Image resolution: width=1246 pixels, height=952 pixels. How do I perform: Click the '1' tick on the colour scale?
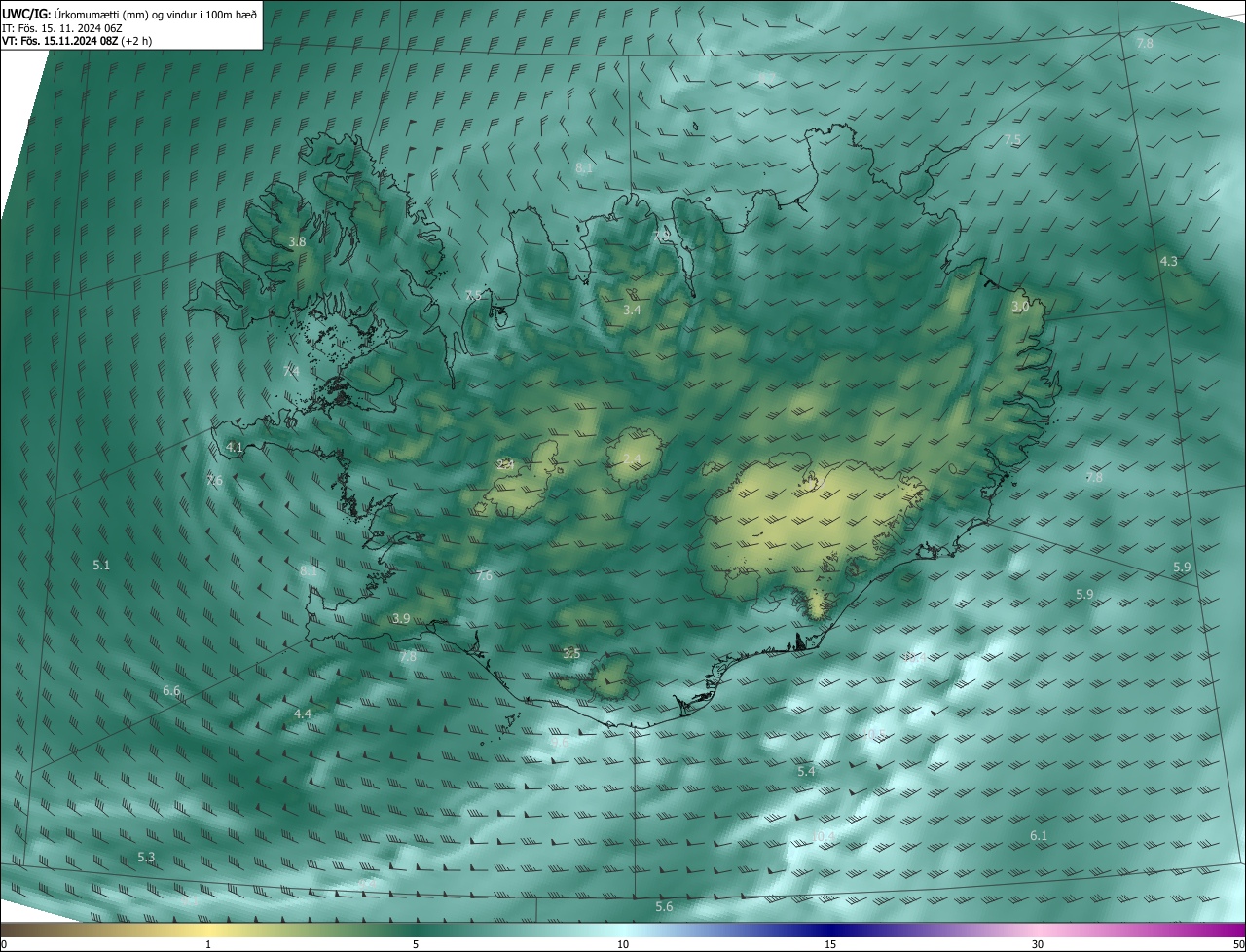(208, 944)
